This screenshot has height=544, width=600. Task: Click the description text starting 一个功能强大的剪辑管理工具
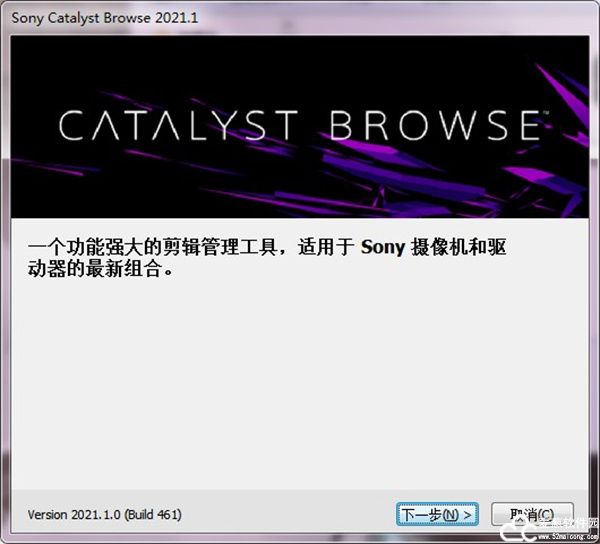[x=267, y=258]
